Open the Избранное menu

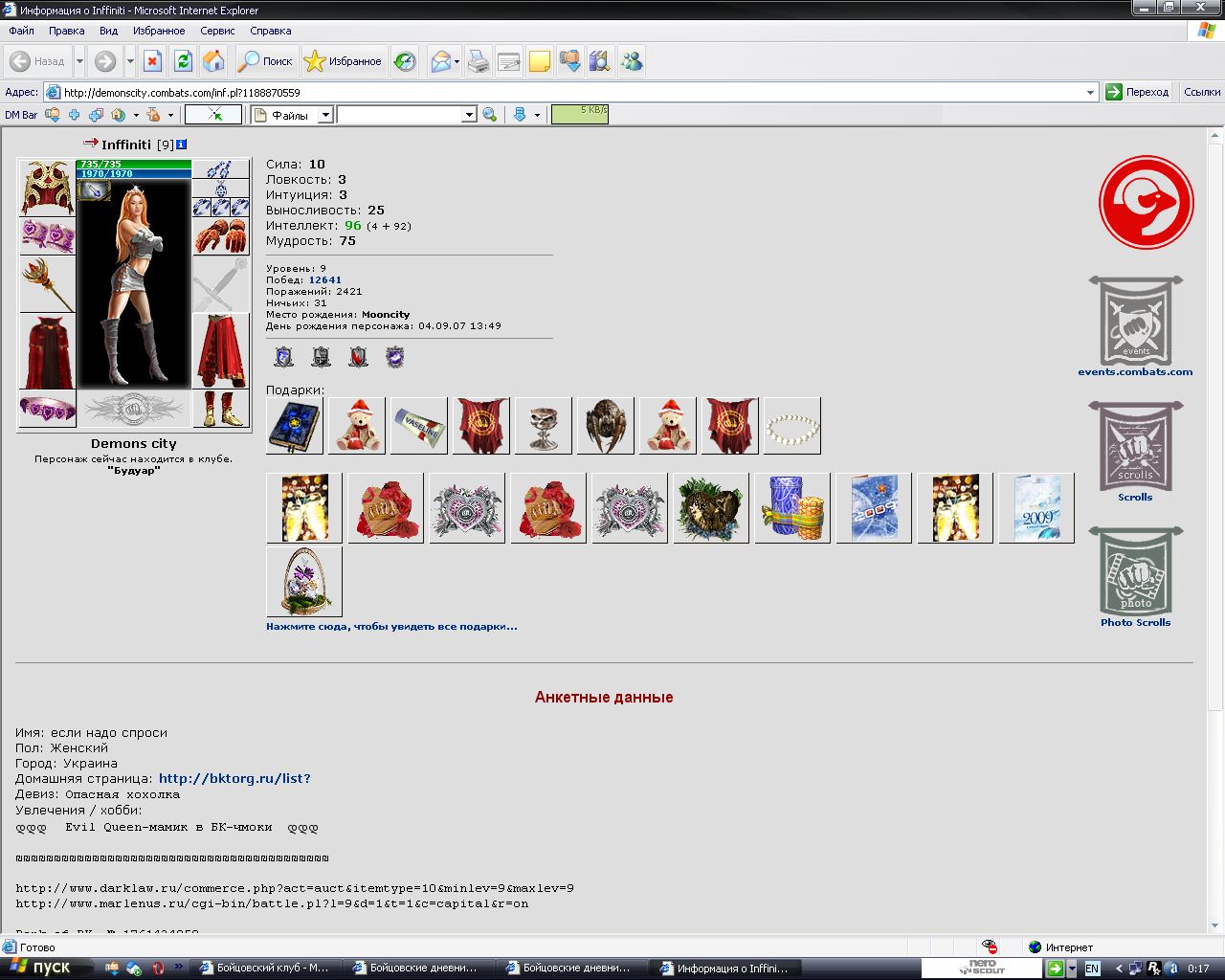(x=159, y=31)
